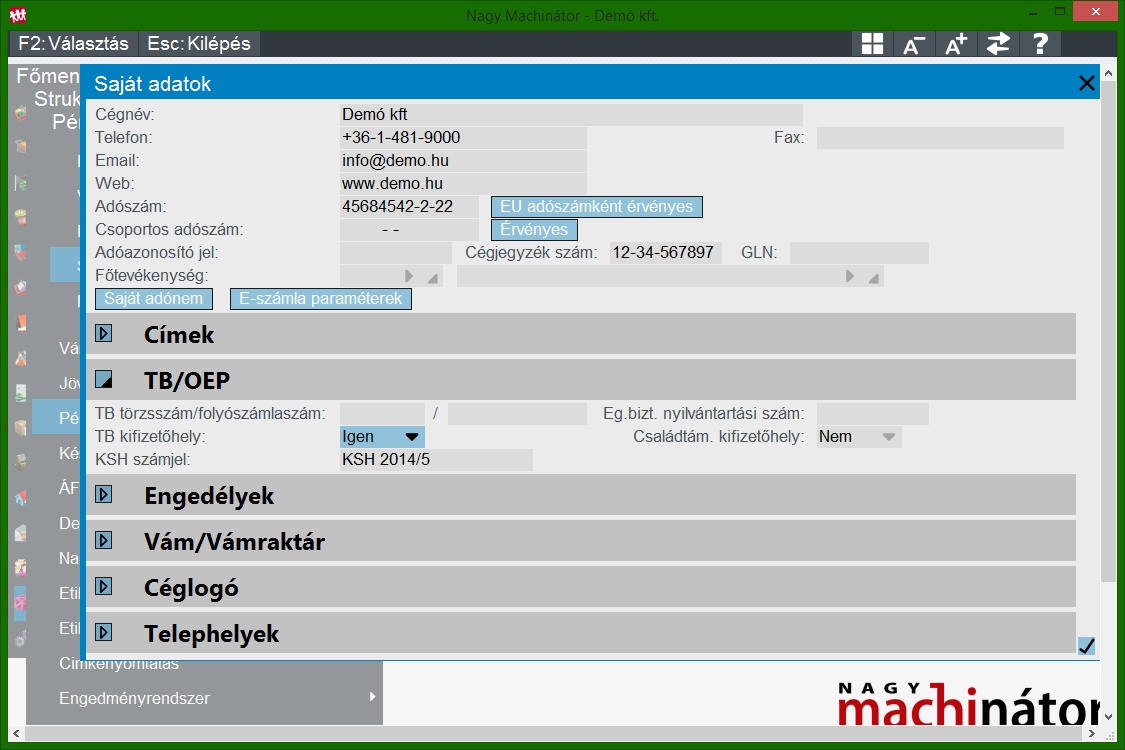Viewport: 1125px width, 750px height.
Task: Click F2: Választás menu item
Action: coord(73,43)
